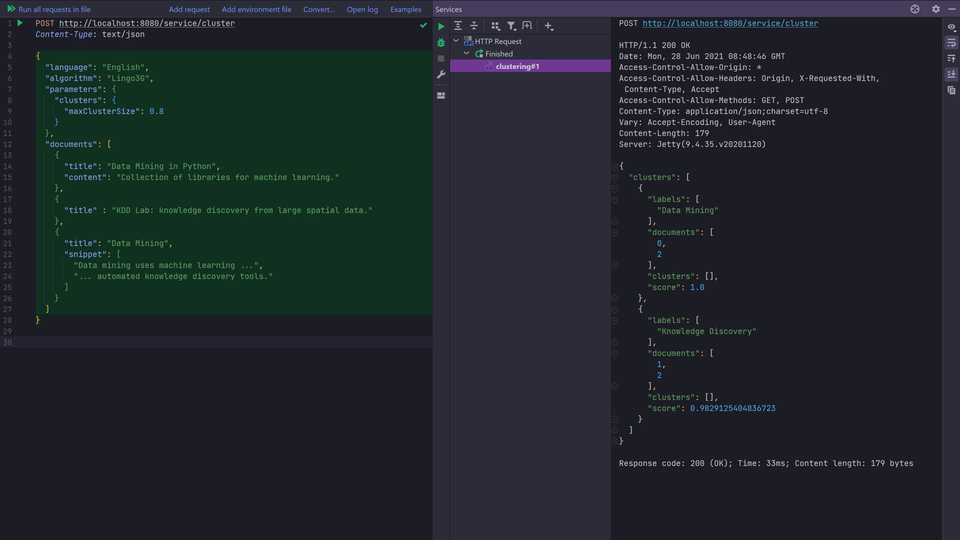This screenshot has width=960, height=540.
Task: Click the green Run button in Services
Action: pos(441,26)
